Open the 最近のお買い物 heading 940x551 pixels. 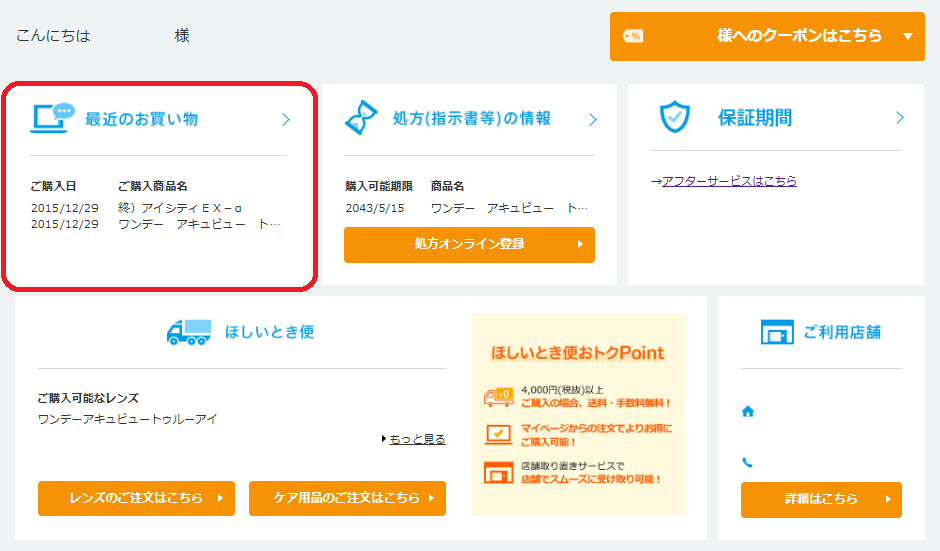tap(141, 119)
